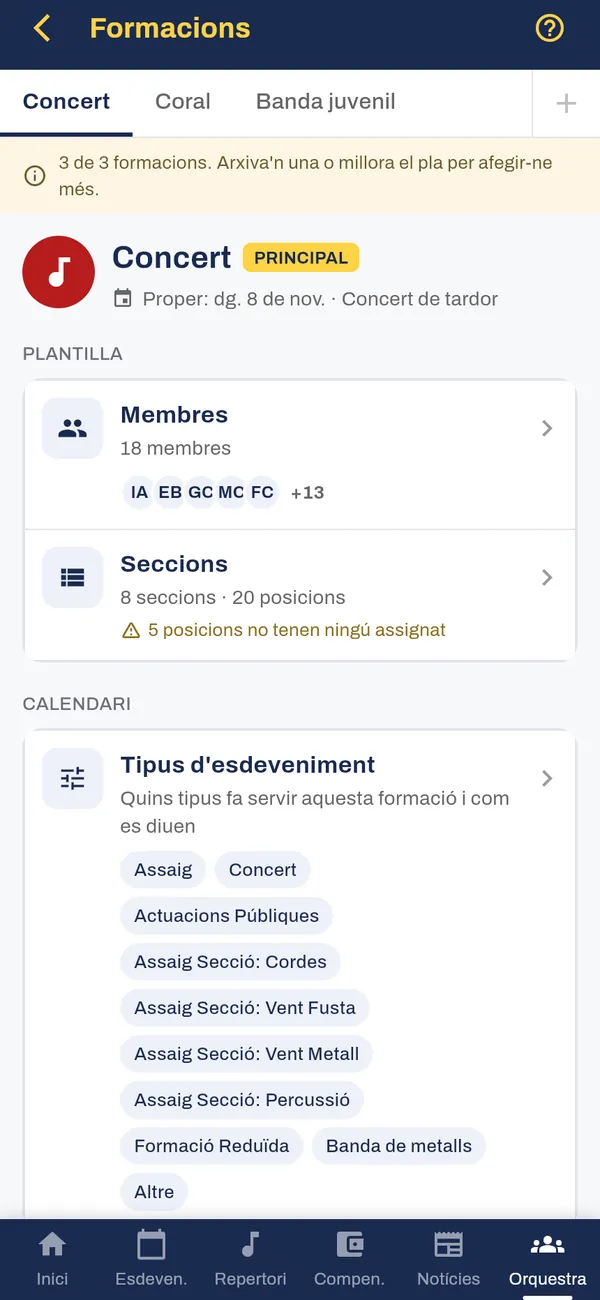Switch to the Banda juvenil tab
Screen dimensions: 600x1300
(x=326, y=102)
